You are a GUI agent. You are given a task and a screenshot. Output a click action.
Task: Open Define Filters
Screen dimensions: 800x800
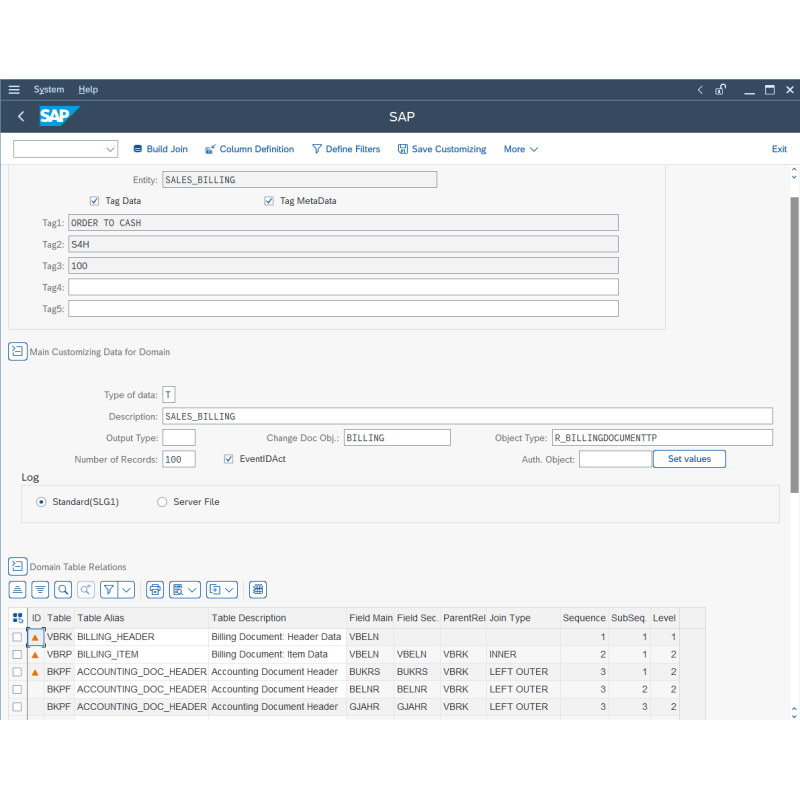click(x=346, y=149)
